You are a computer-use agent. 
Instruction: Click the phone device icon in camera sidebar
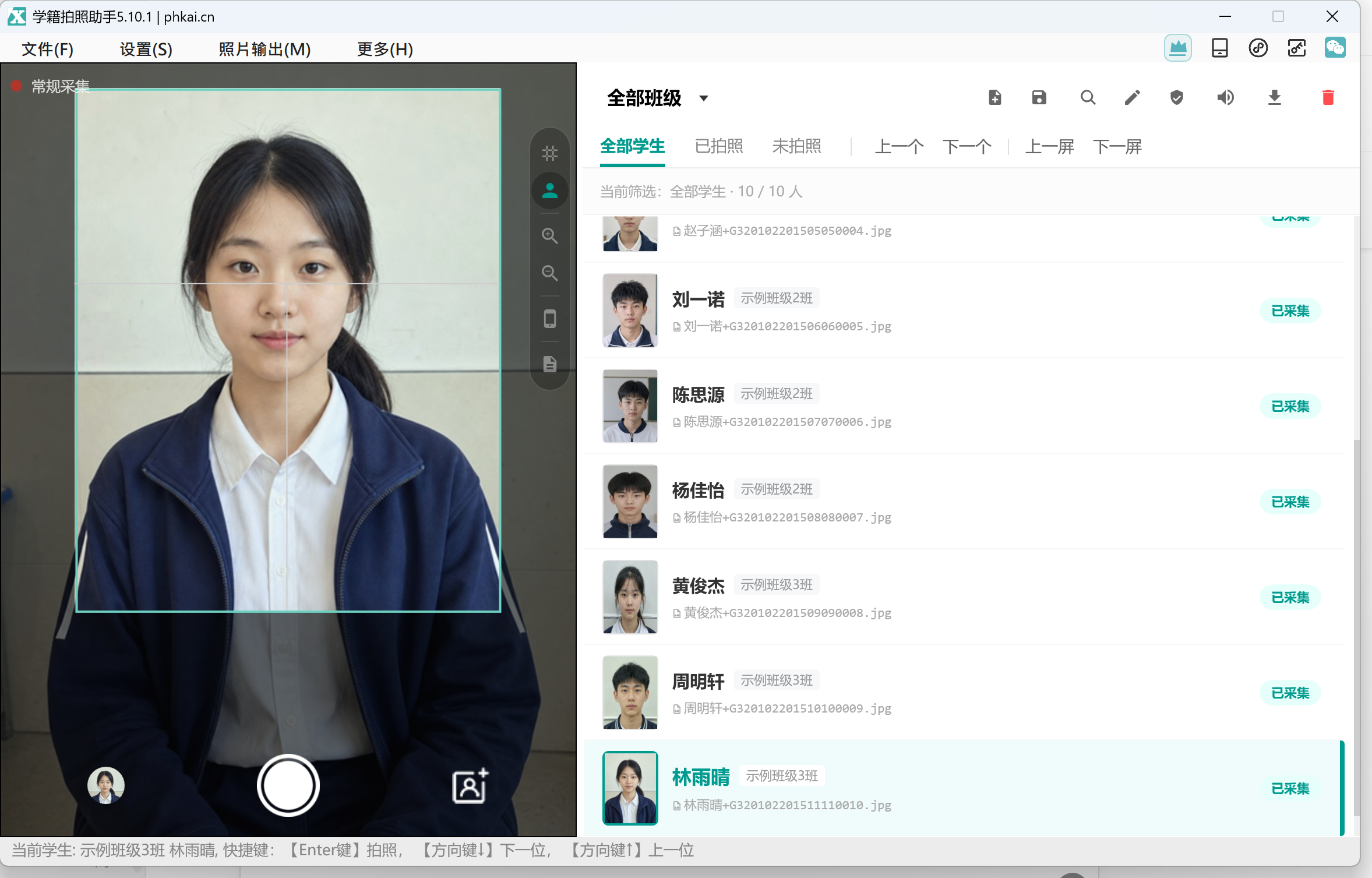(549, 319)
